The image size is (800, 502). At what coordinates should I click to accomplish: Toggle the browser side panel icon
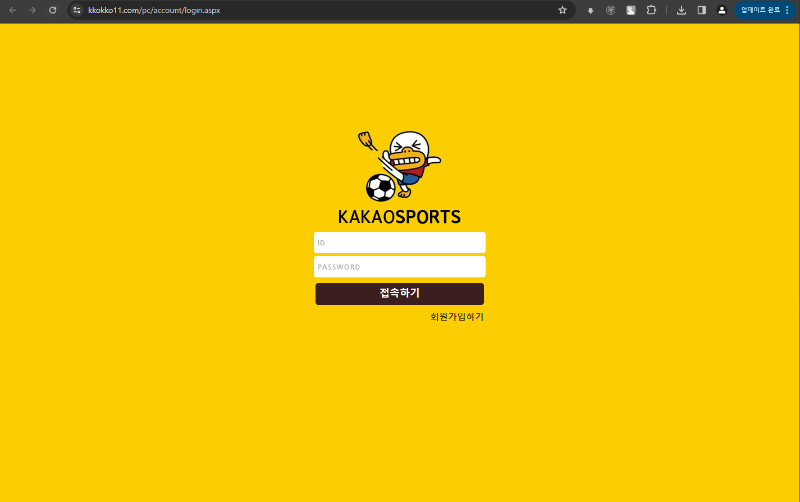(701, 10)
